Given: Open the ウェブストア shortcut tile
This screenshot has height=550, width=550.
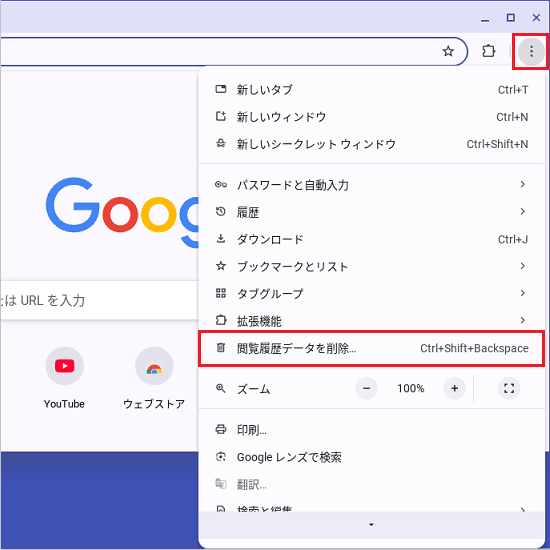Looking at the screenshot, I should coord(154,378).
